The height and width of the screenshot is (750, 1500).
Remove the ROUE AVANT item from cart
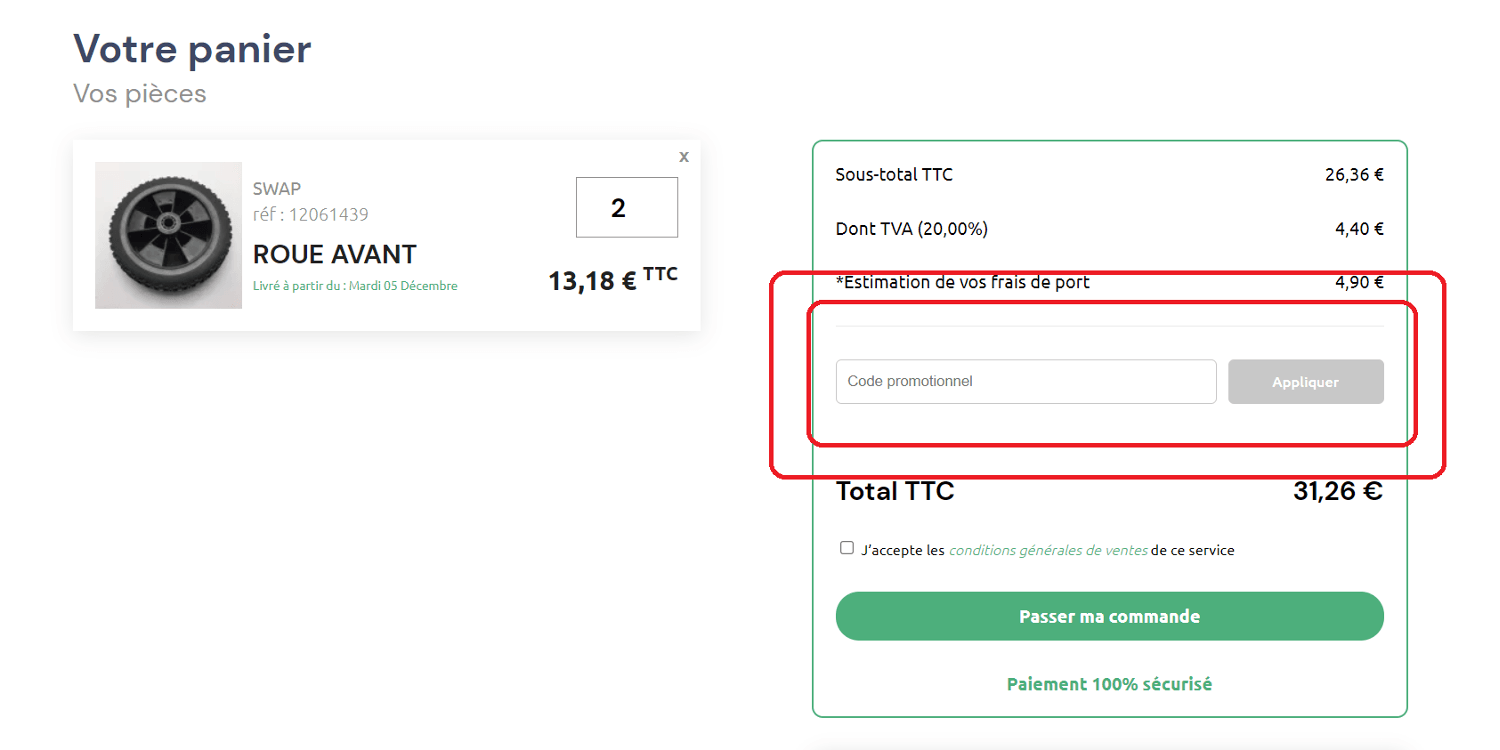coord(684,157)
